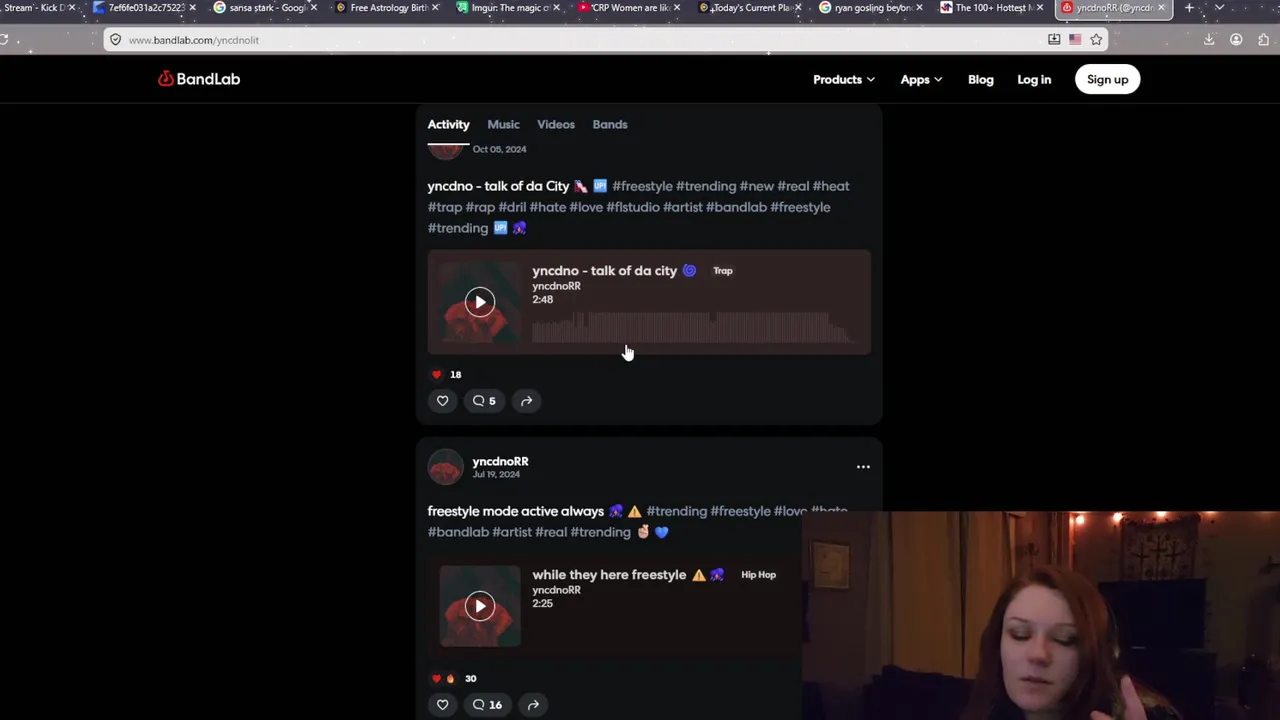Click the BandLab logo
The image size is (1280, 720).
pos(199,79)
